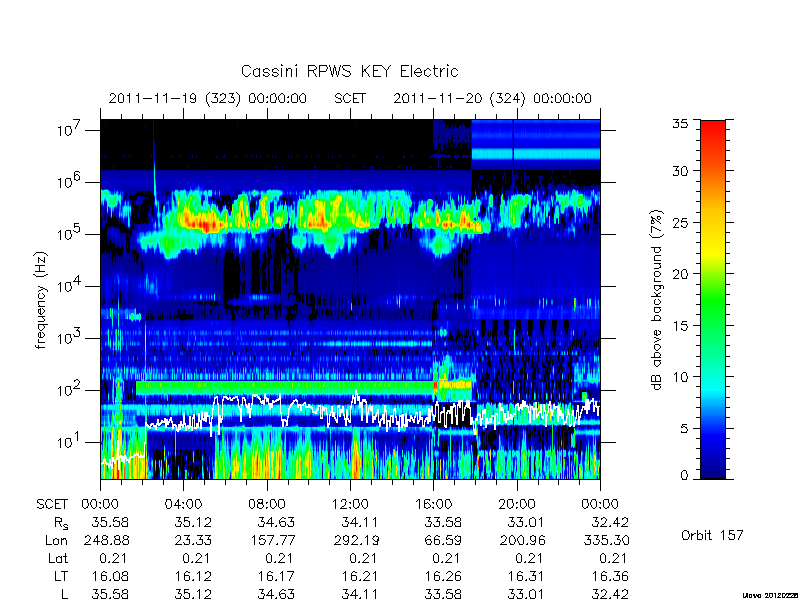Click the start date '2011-11-19 (323) 00:00:00'
The width and height of the screenshot is (800, 600).
click(x=208, y=98)
